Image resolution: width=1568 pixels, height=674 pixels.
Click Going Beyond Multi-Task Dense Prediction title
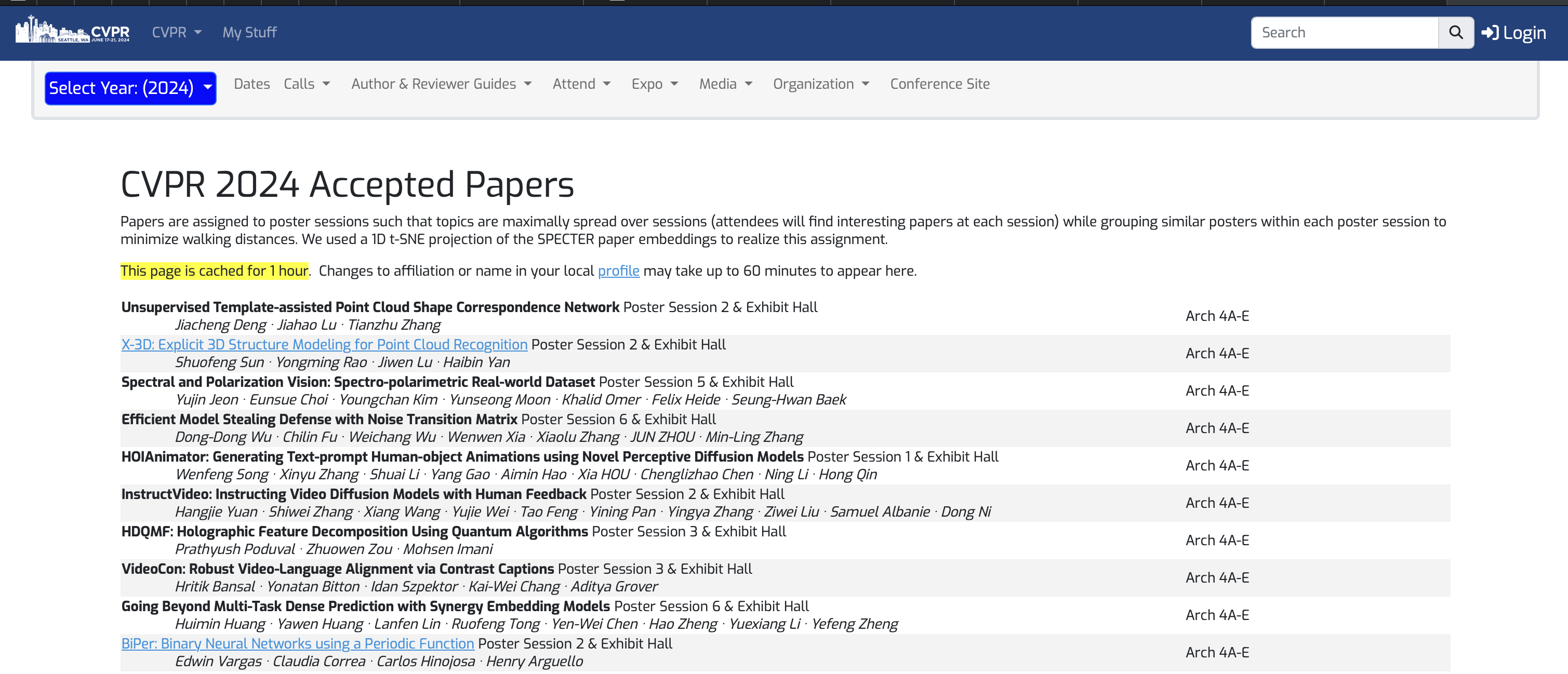tap(365, 606)
